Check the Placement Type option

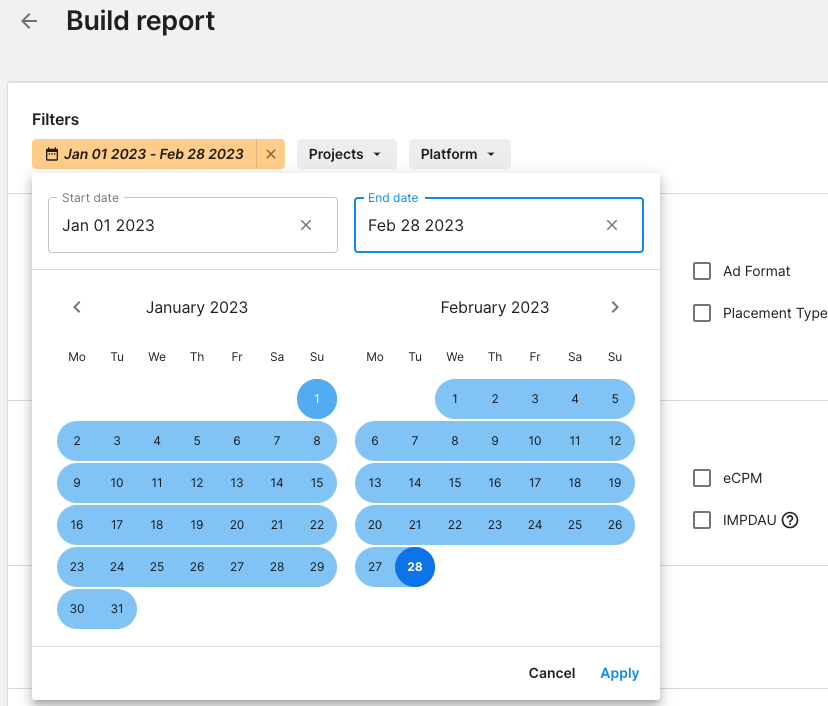click(x=702, y=313)
